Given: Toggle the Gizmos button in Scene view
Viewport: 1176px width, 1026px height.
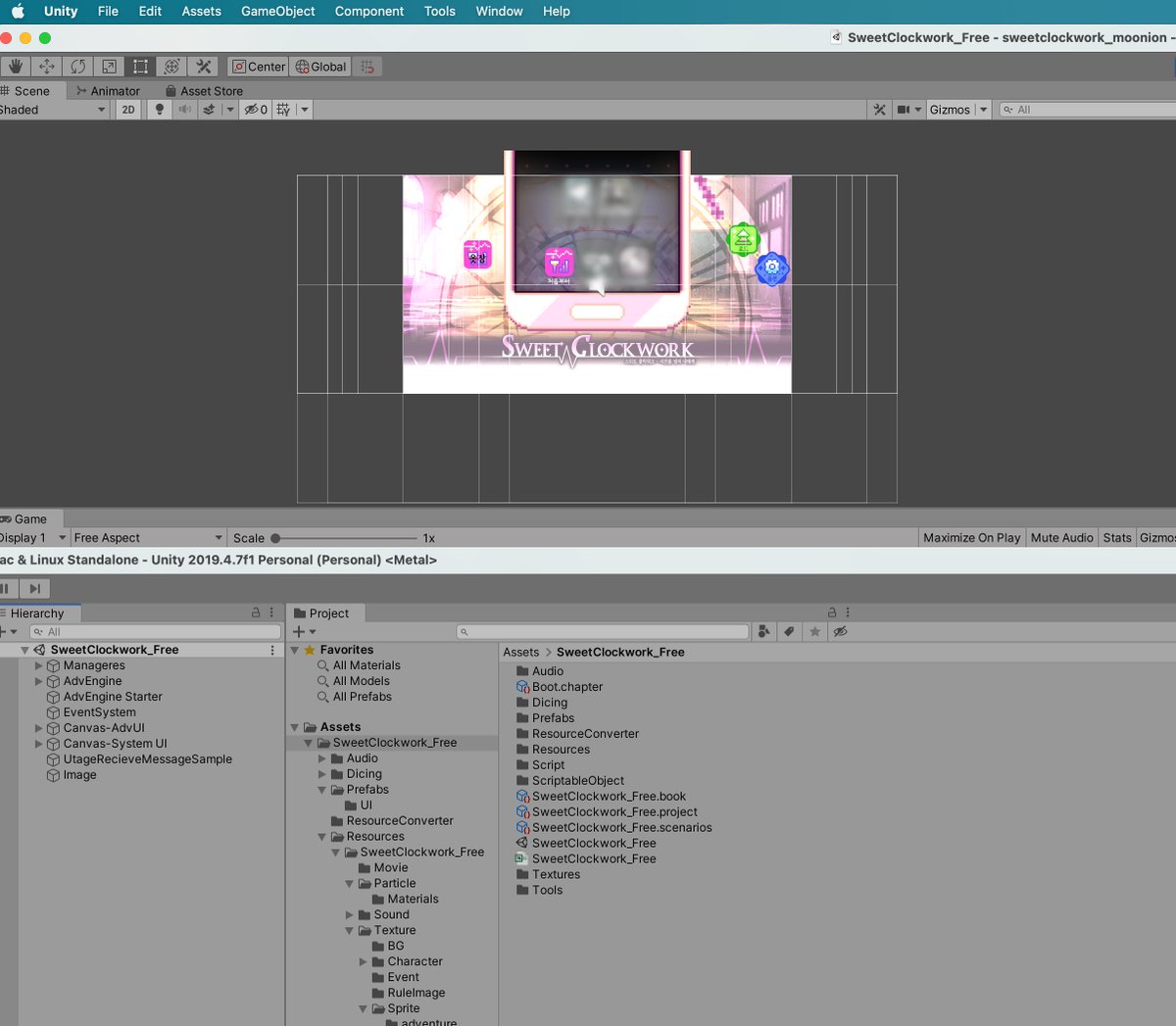Looking at the screenshot, I should pyautogui.click(x=950, y=110).
